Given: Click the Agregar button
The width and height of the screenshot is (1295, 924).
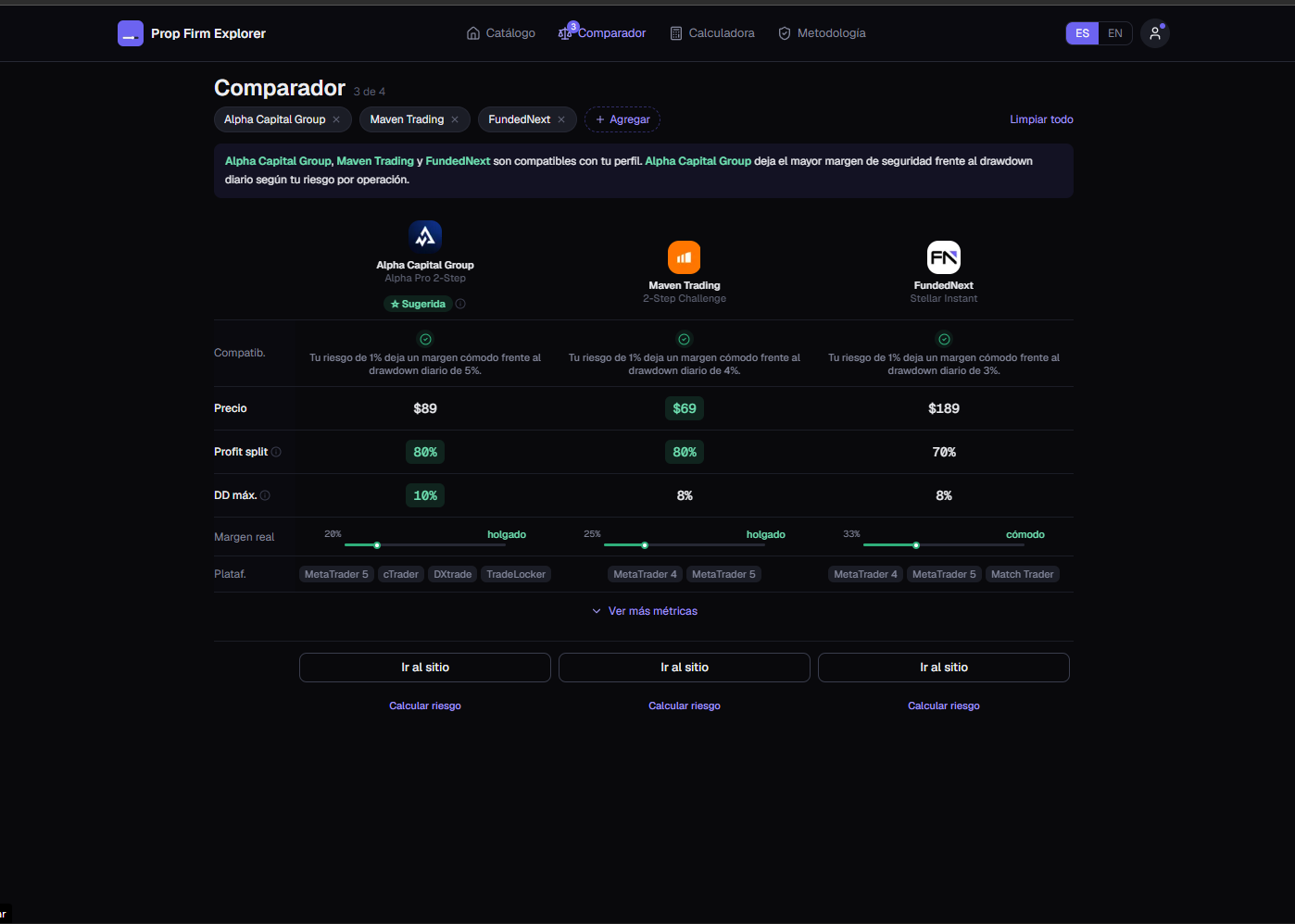Looking at the screenshot, I should point(622,119).
